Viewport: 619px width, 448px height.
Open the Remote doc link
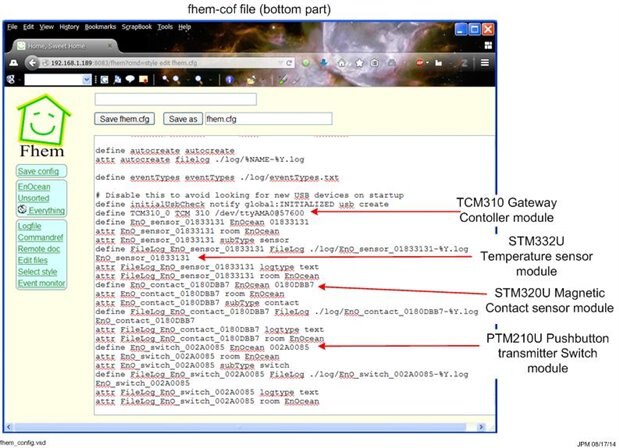[x=39, y=249]
